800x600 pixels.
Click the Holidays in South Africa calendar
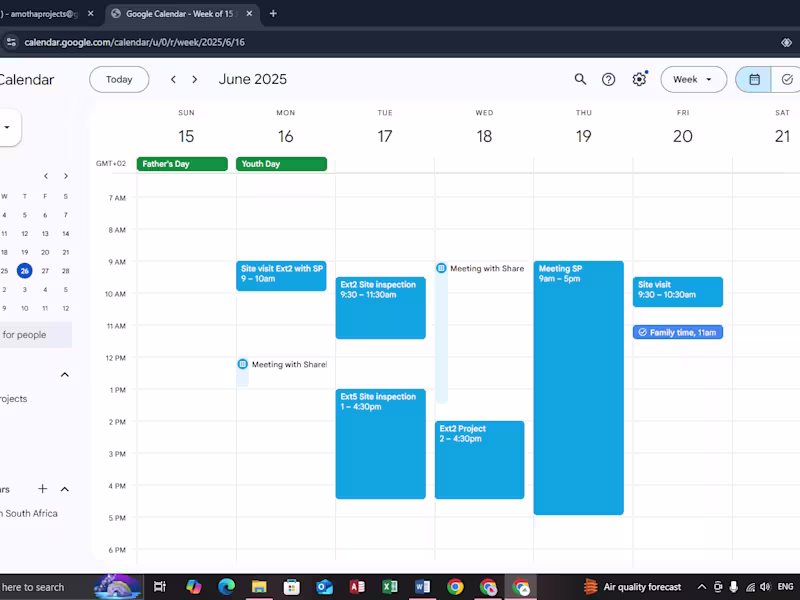click(x=30, y=513)
